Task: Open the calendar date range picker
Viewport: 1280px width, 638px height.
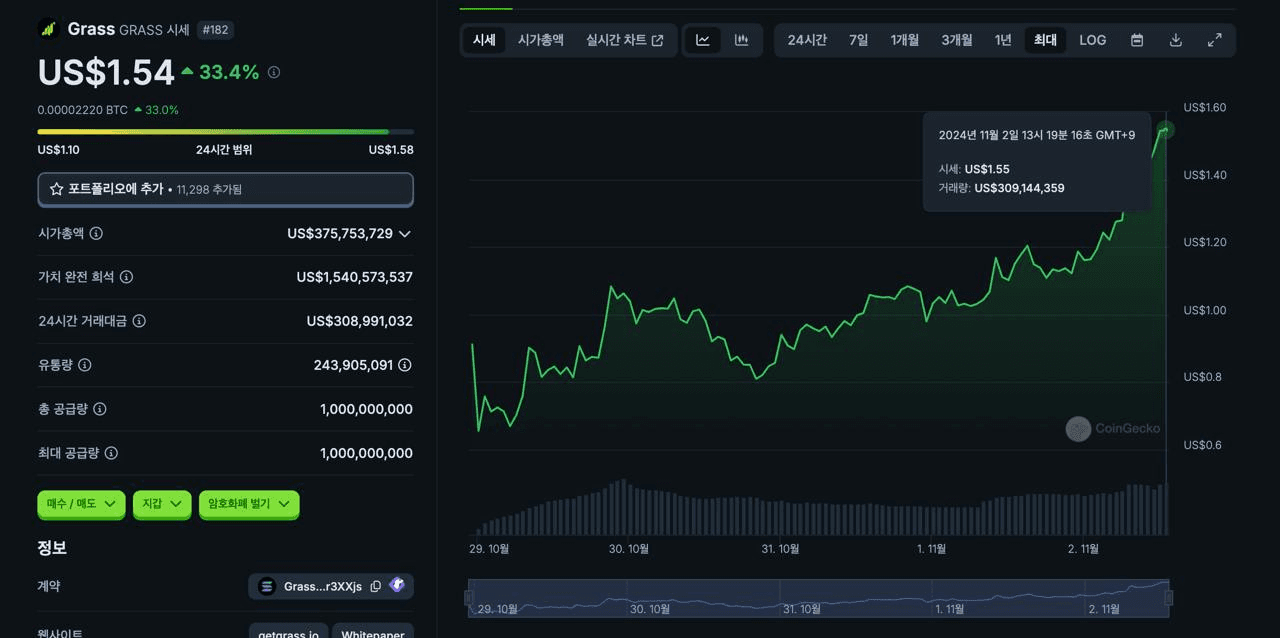Action: click(x=1137, y=40)
